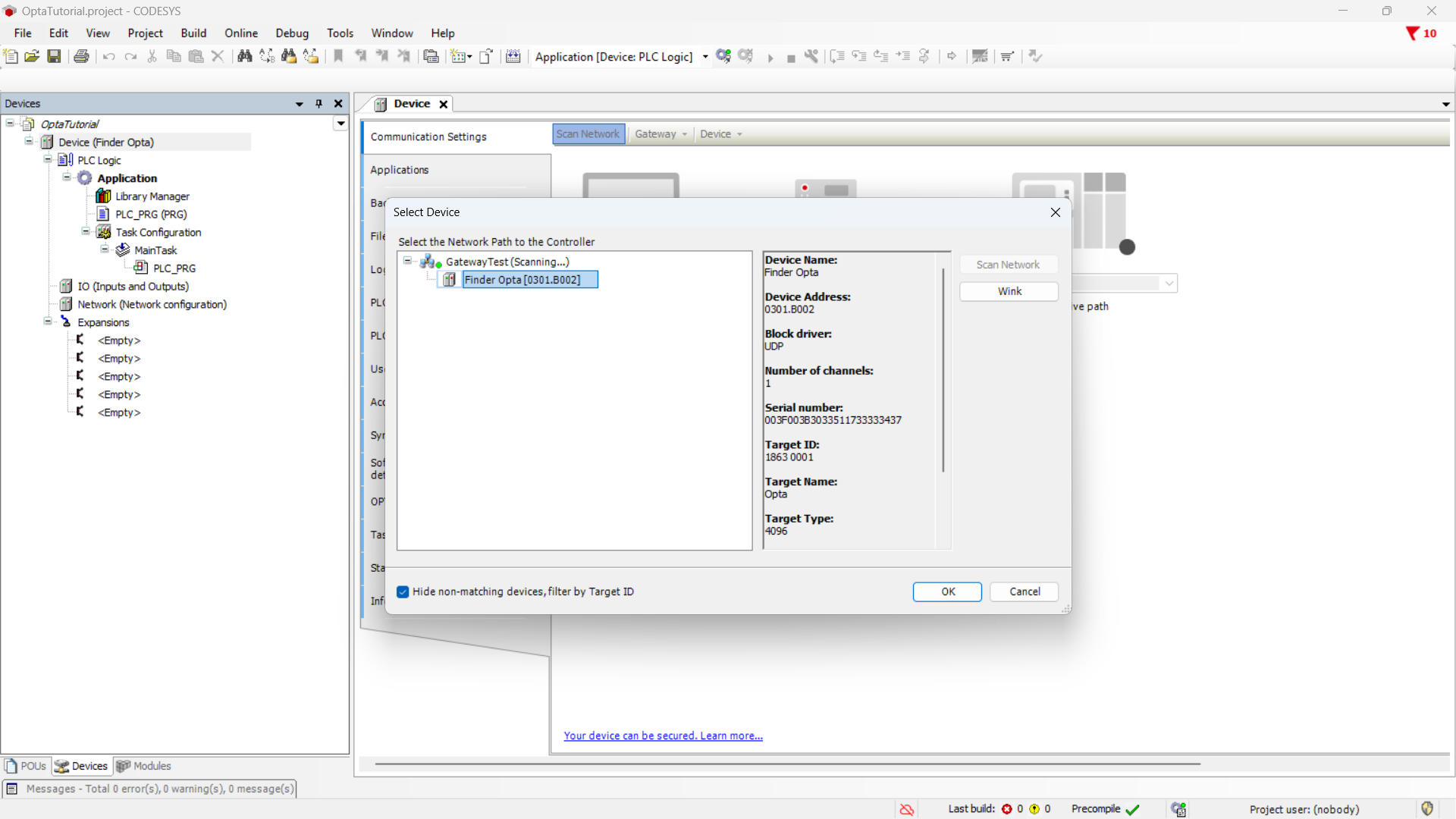
Task: Open the Gateway dropdown menu
Action: pos(661,134)
